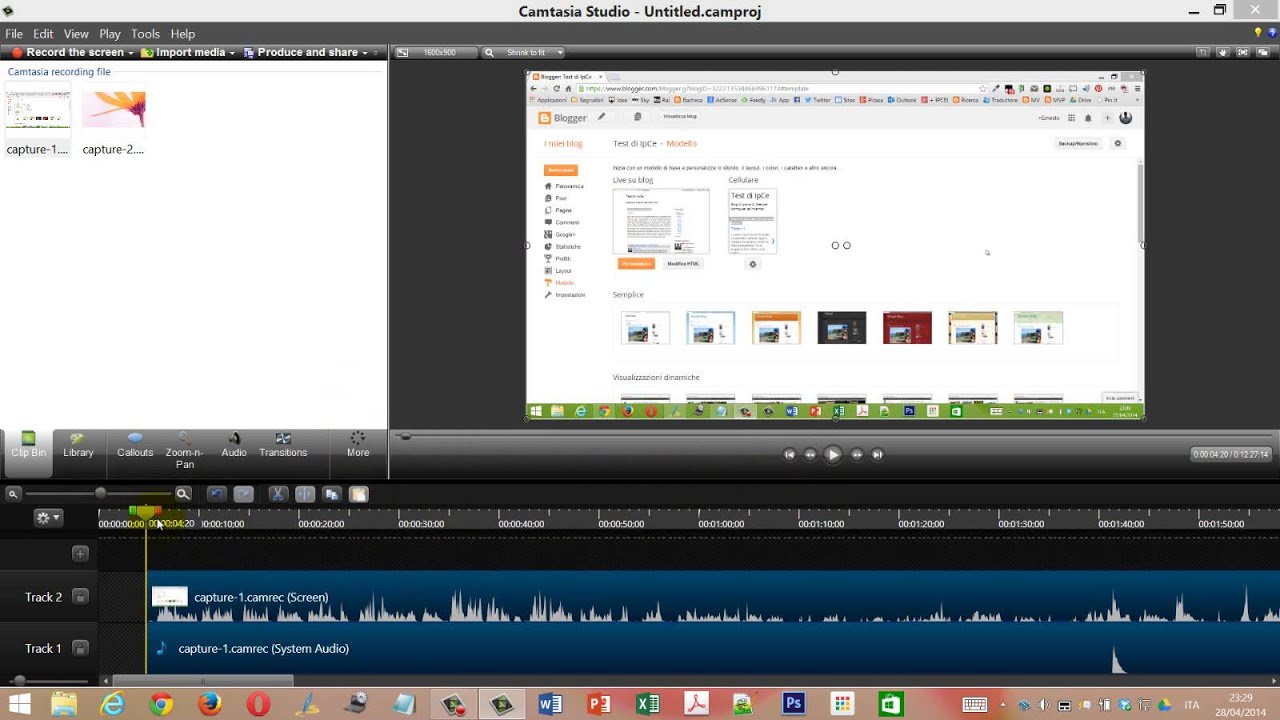The image size is (1280, 720).
Task: Click the timeline horizontal scrollbar
Action: tap(203, 681)
